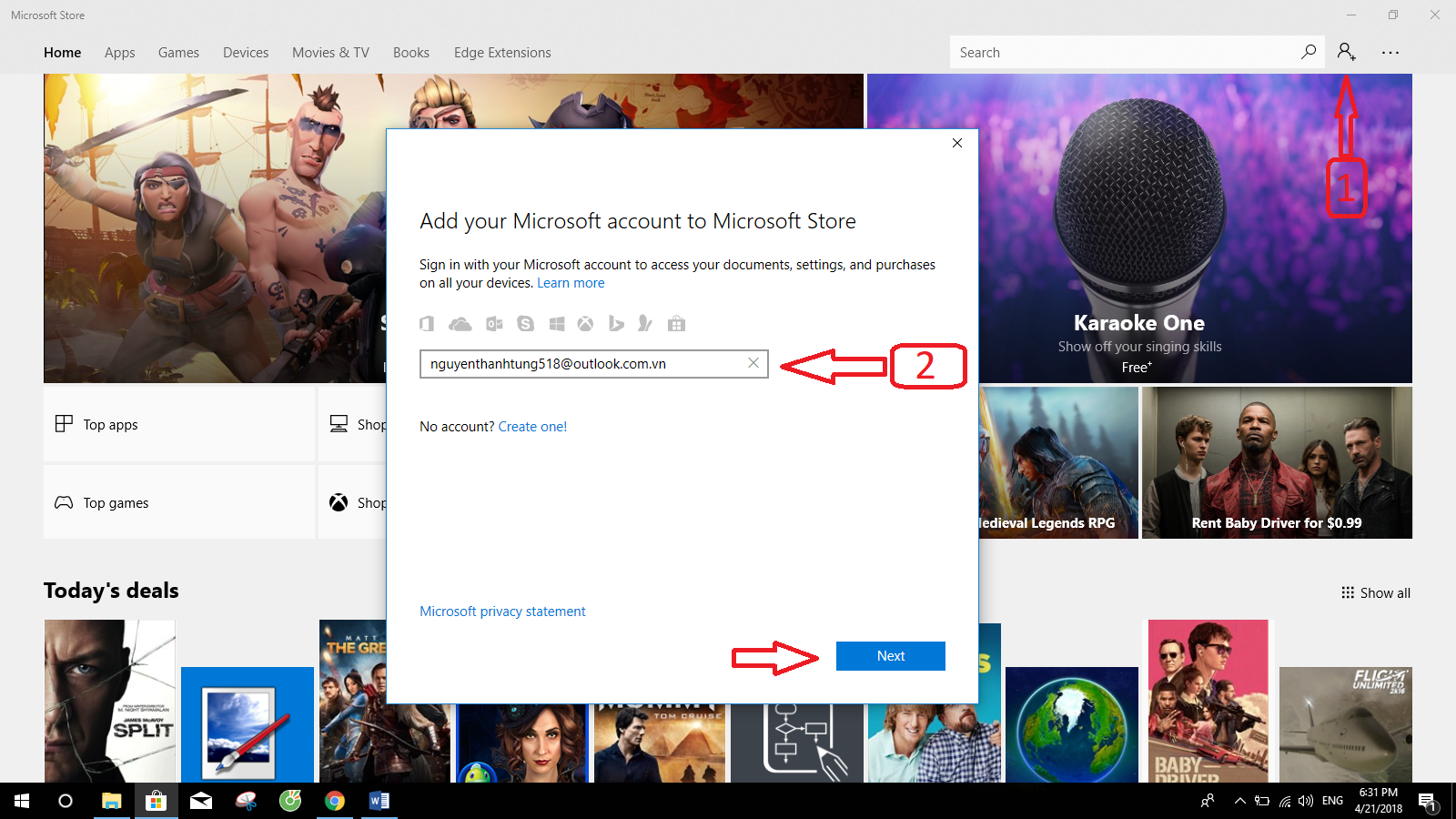Open the Books tab
This screenshot has width=1456, height=819.
411,53
